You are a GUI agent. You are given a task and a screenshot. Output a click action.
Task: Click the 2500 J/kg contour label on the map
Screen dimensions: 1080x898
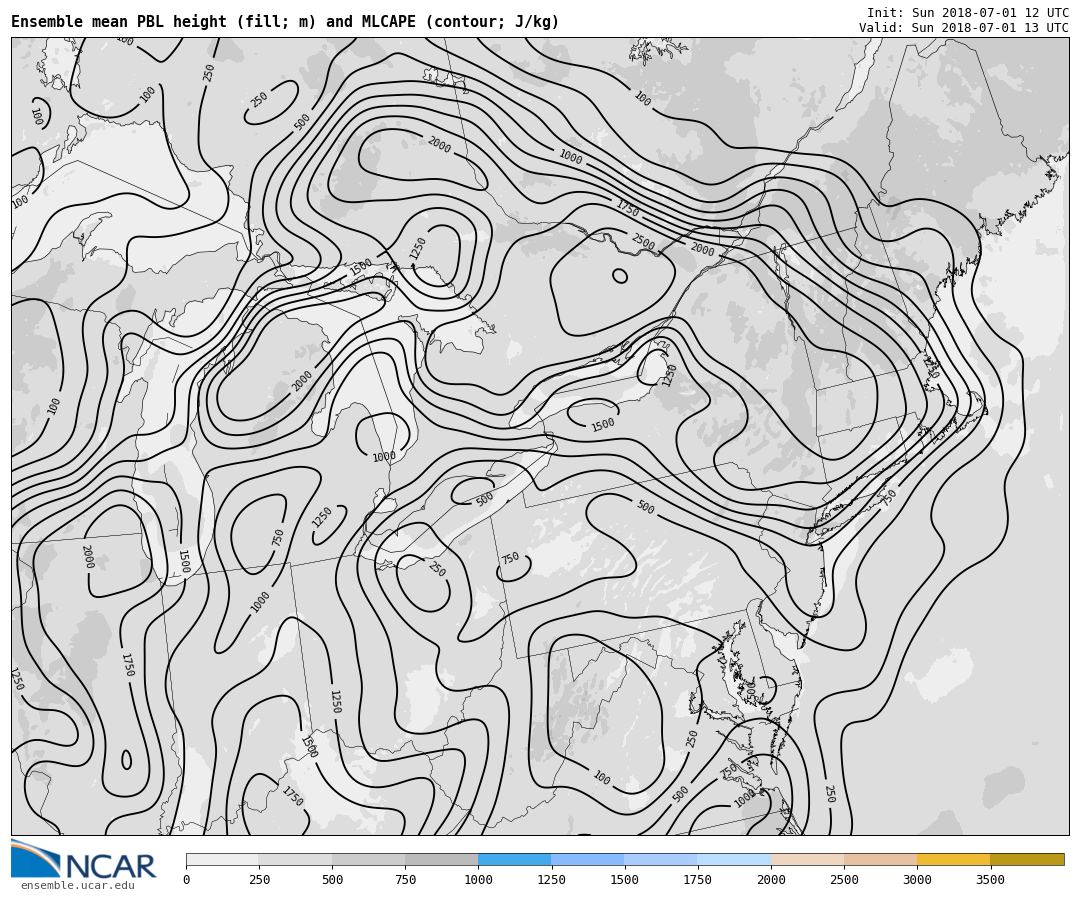pyautogui.click(x=643, y=242)
